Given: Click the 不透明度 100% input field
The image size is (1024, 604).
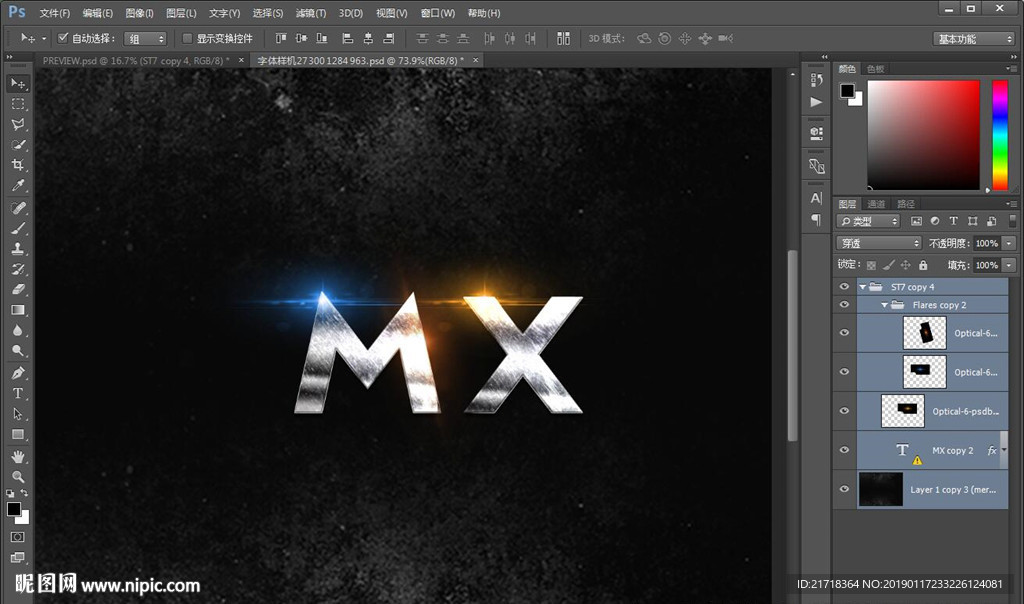Looking at the screenshot, I should pyautogui.click(x=986, y=243).
